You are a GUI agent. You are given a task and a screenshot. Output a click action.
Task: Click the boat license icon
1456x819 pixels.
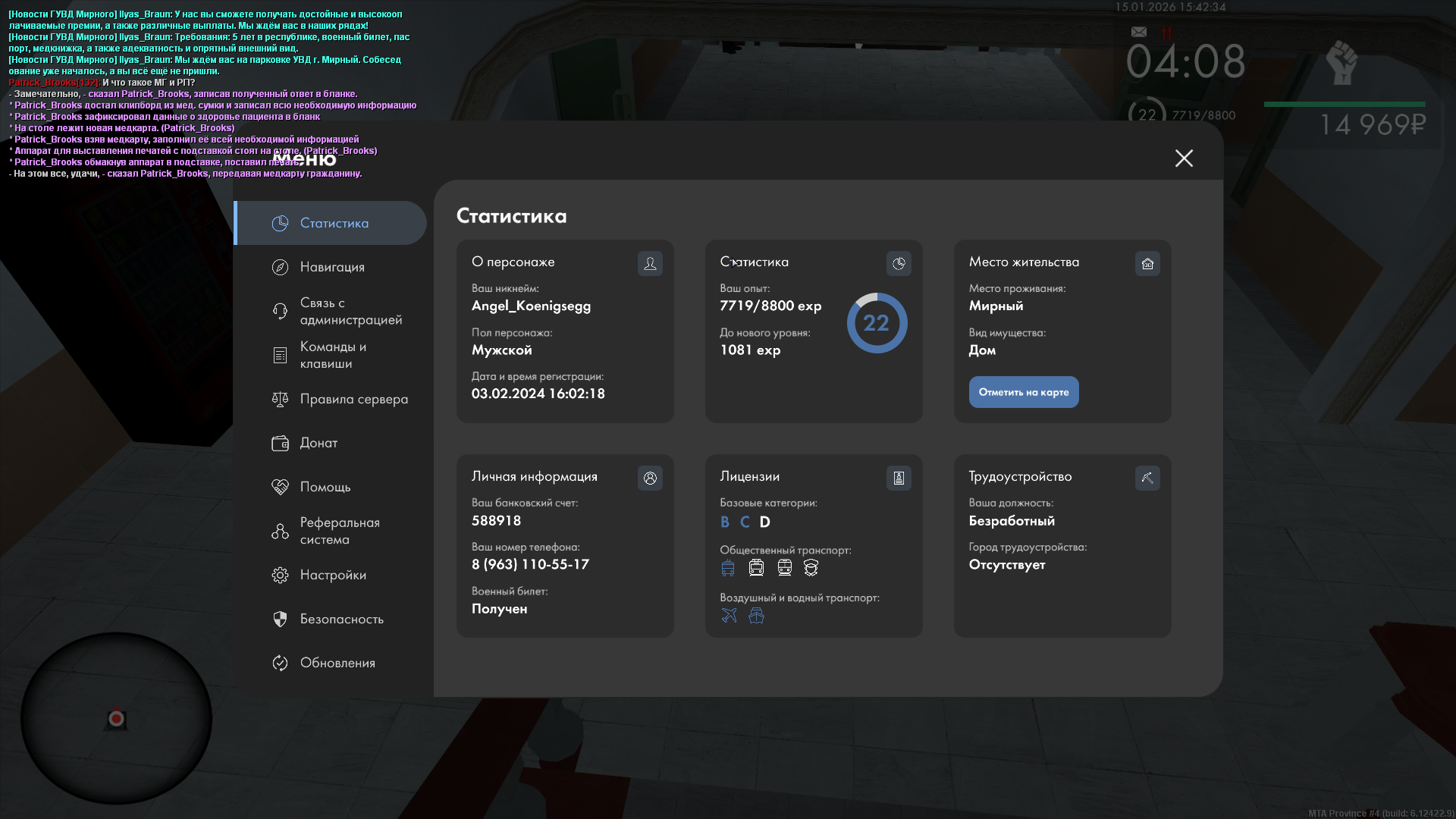coord(756,615)
